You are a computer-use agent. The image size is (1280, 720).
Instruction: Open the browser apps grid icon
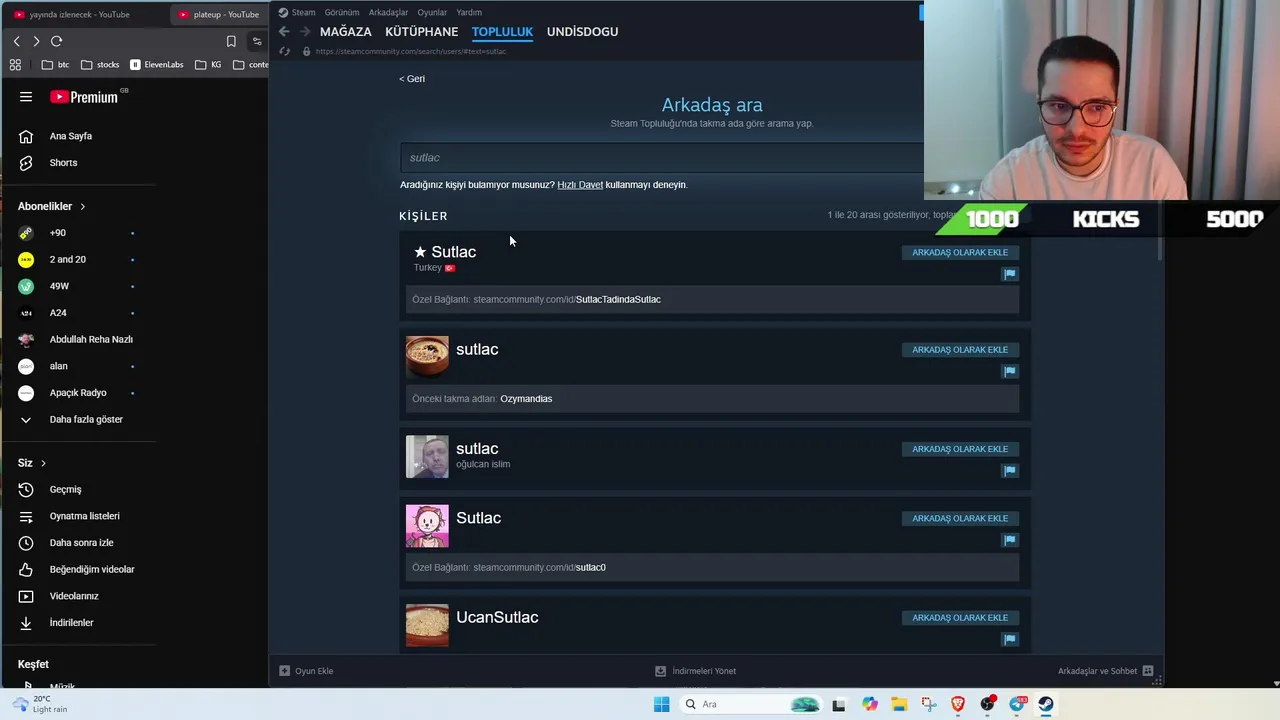15,65
